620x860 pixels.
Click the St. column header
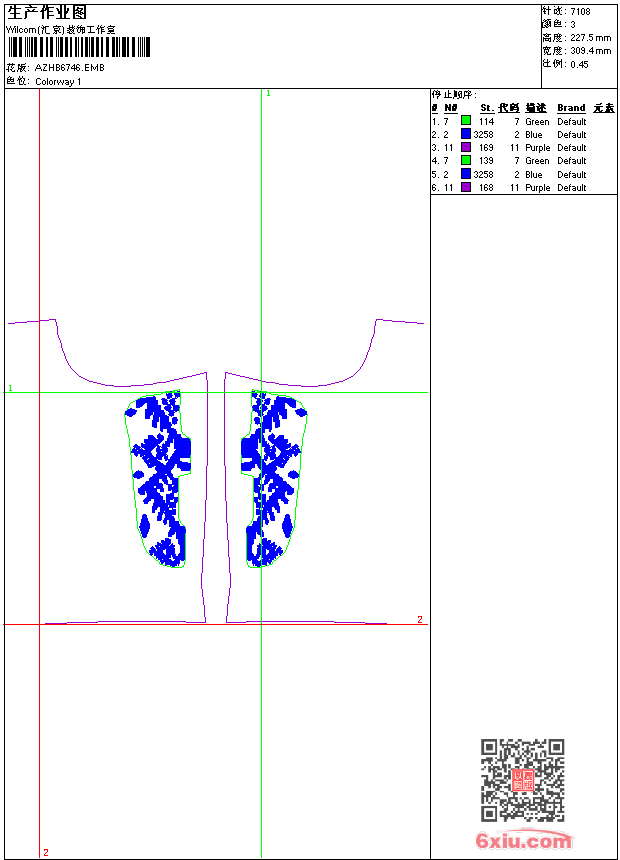pos(487,108)
